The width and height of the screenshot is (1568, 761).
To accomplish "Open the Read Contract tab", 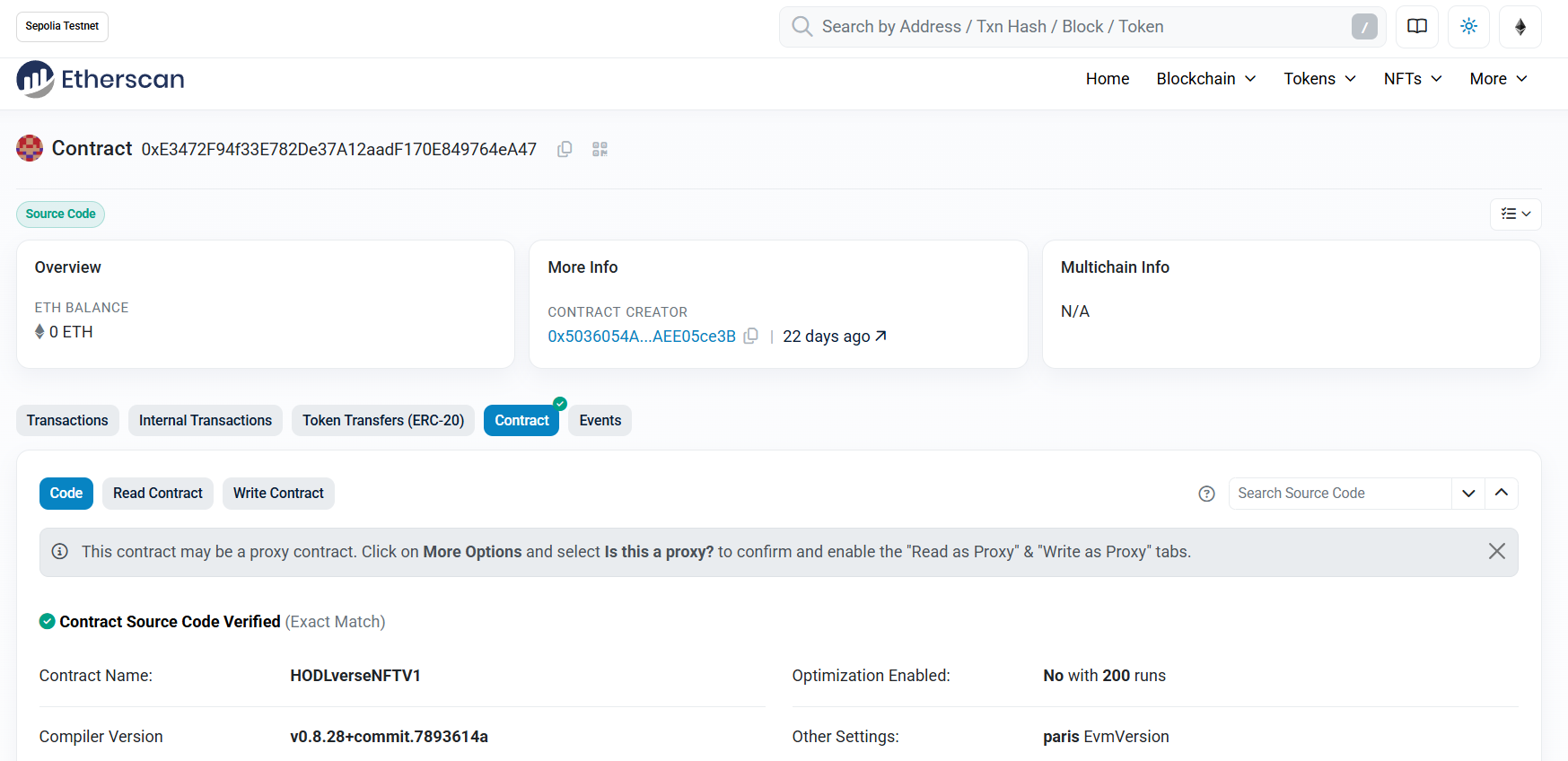I will point(158,494).
